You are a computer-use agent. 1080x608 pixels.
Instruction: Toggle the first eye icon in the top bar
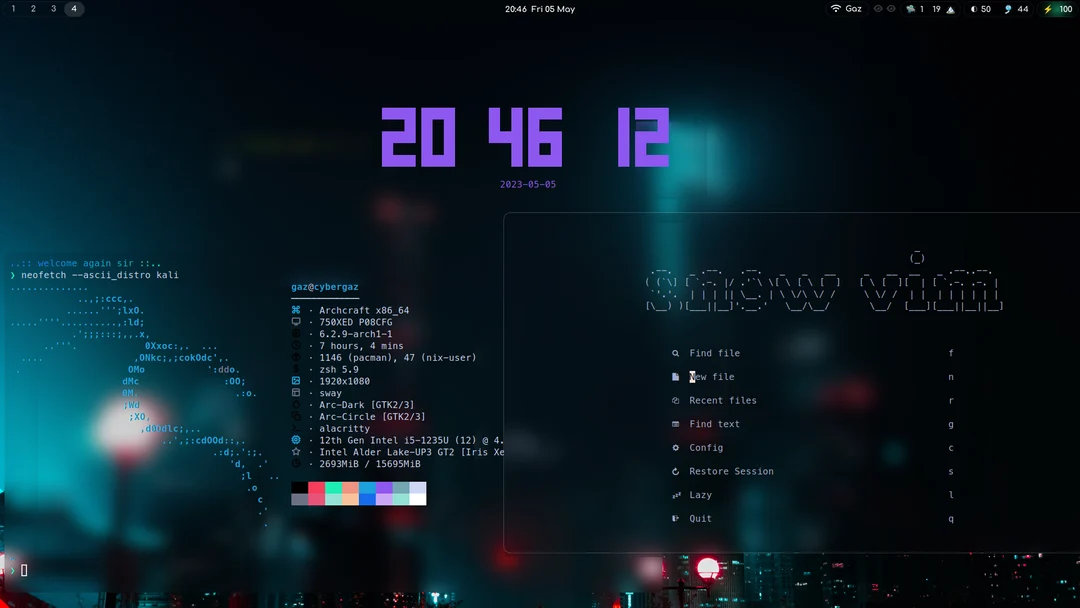pos(877,8)
